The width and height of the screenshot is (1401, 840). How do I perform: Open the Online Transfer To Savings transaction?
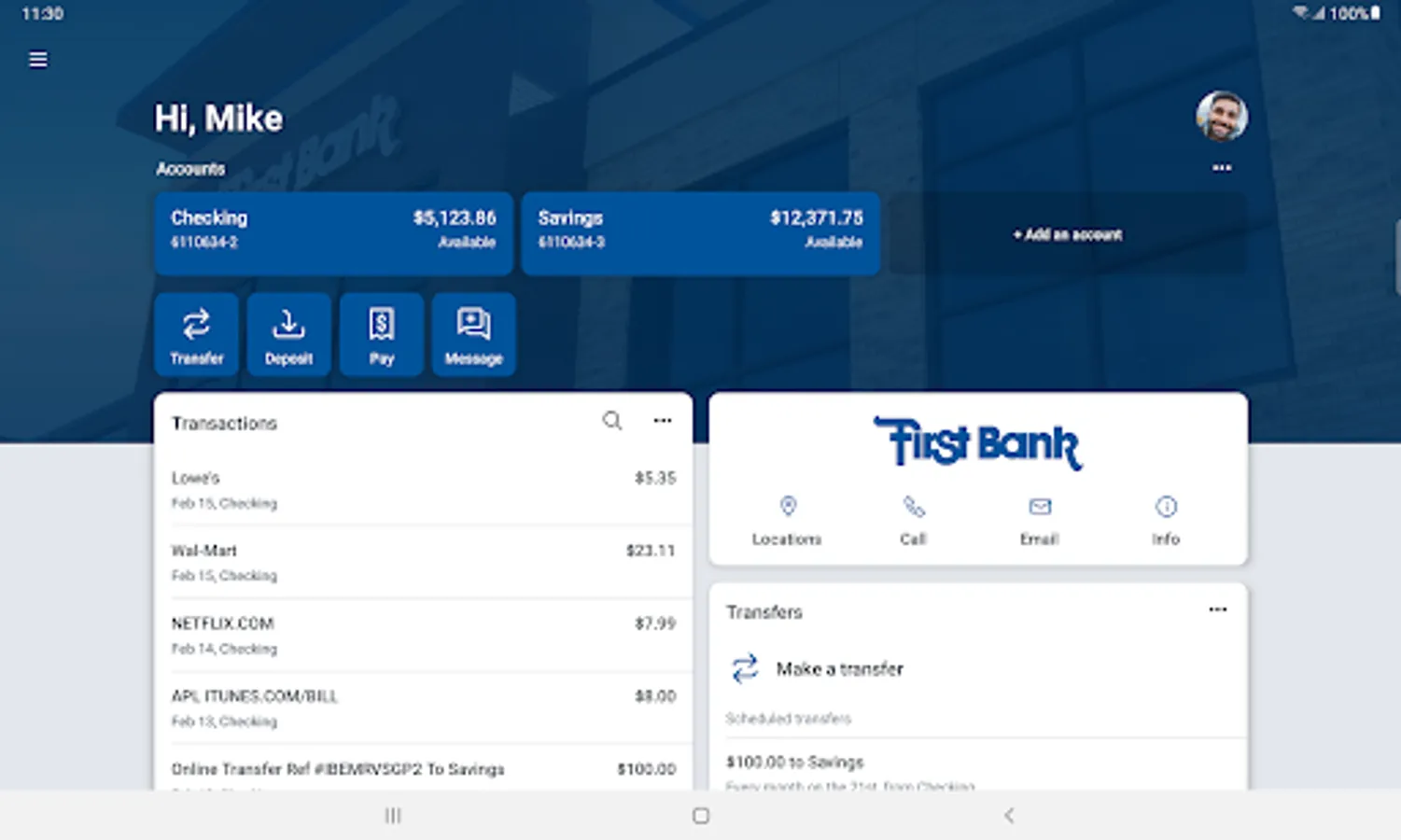tap(423, 769)
